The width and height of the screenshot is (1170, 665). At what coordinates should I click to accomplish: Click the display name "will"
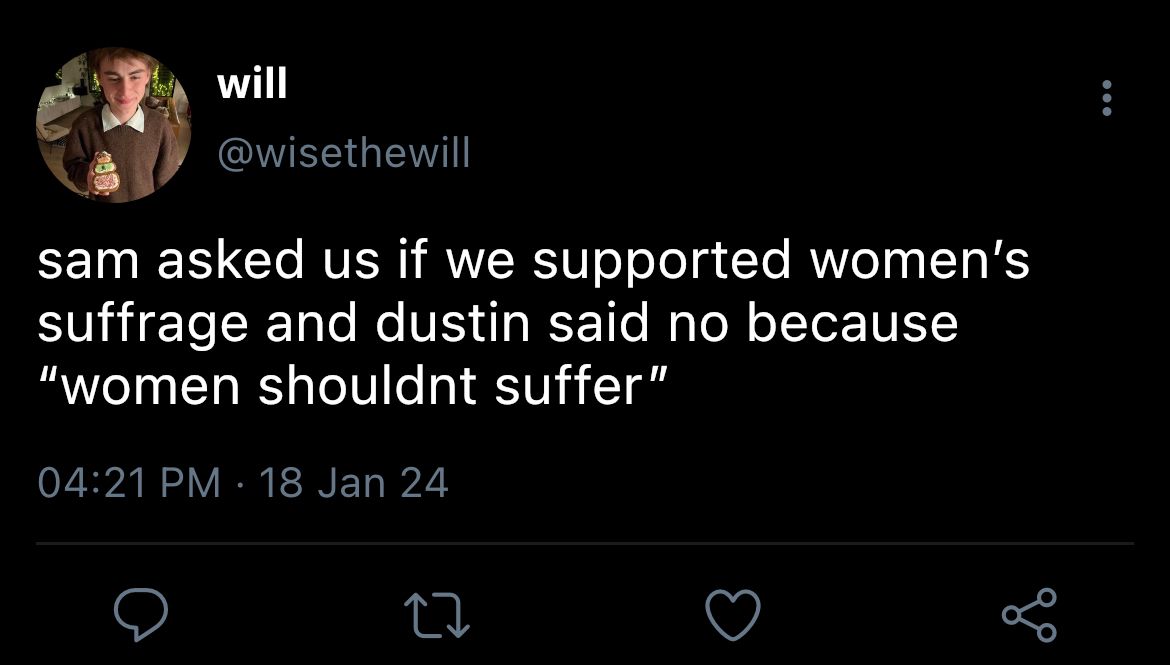251,83
